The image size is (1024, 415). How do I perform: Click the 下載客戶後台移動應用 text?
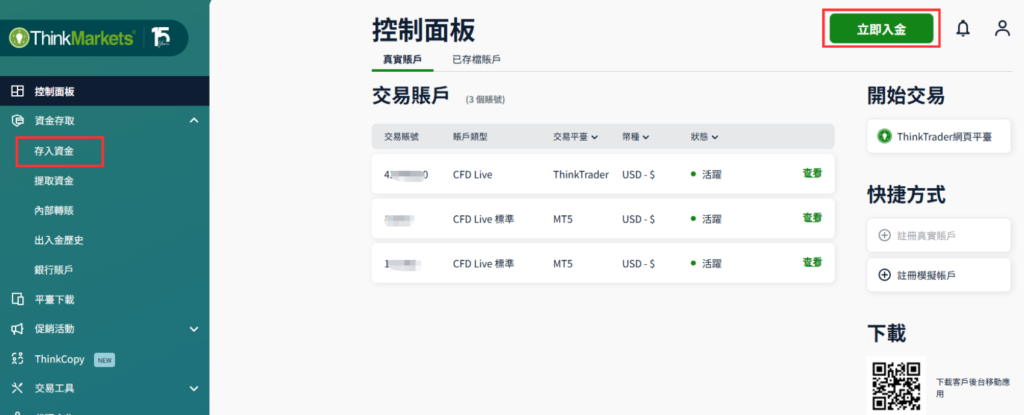pos(971,387)
